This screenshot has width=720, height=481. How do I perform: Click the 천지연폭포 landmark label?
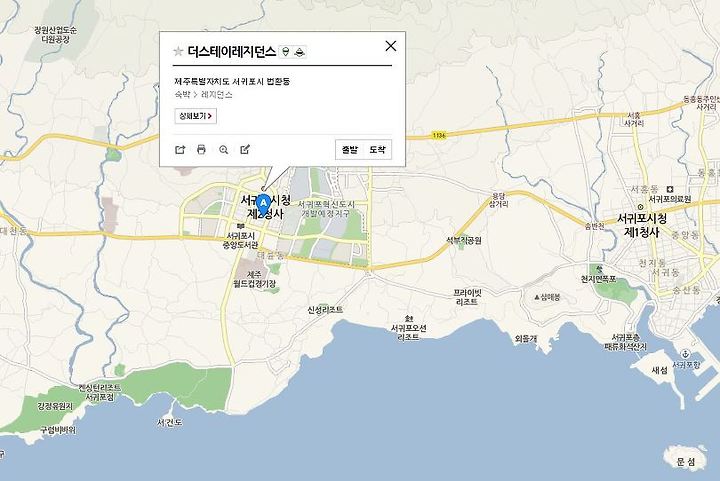point(598,279)
